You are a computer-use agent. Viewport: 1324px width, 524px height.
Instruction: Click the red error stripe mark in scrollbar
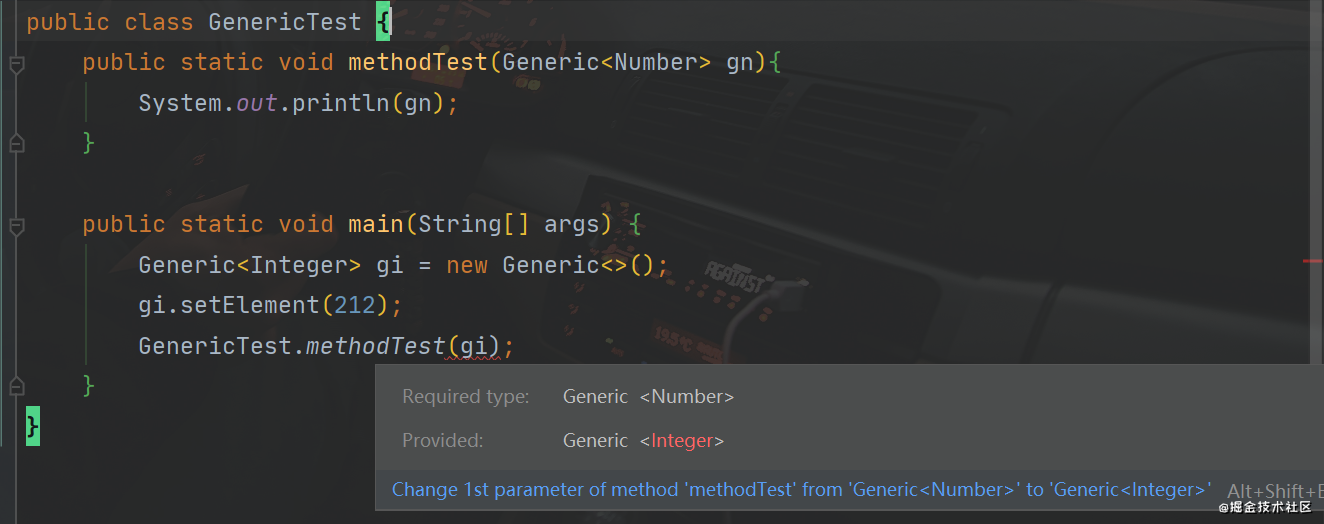(x=1313, y=261)
